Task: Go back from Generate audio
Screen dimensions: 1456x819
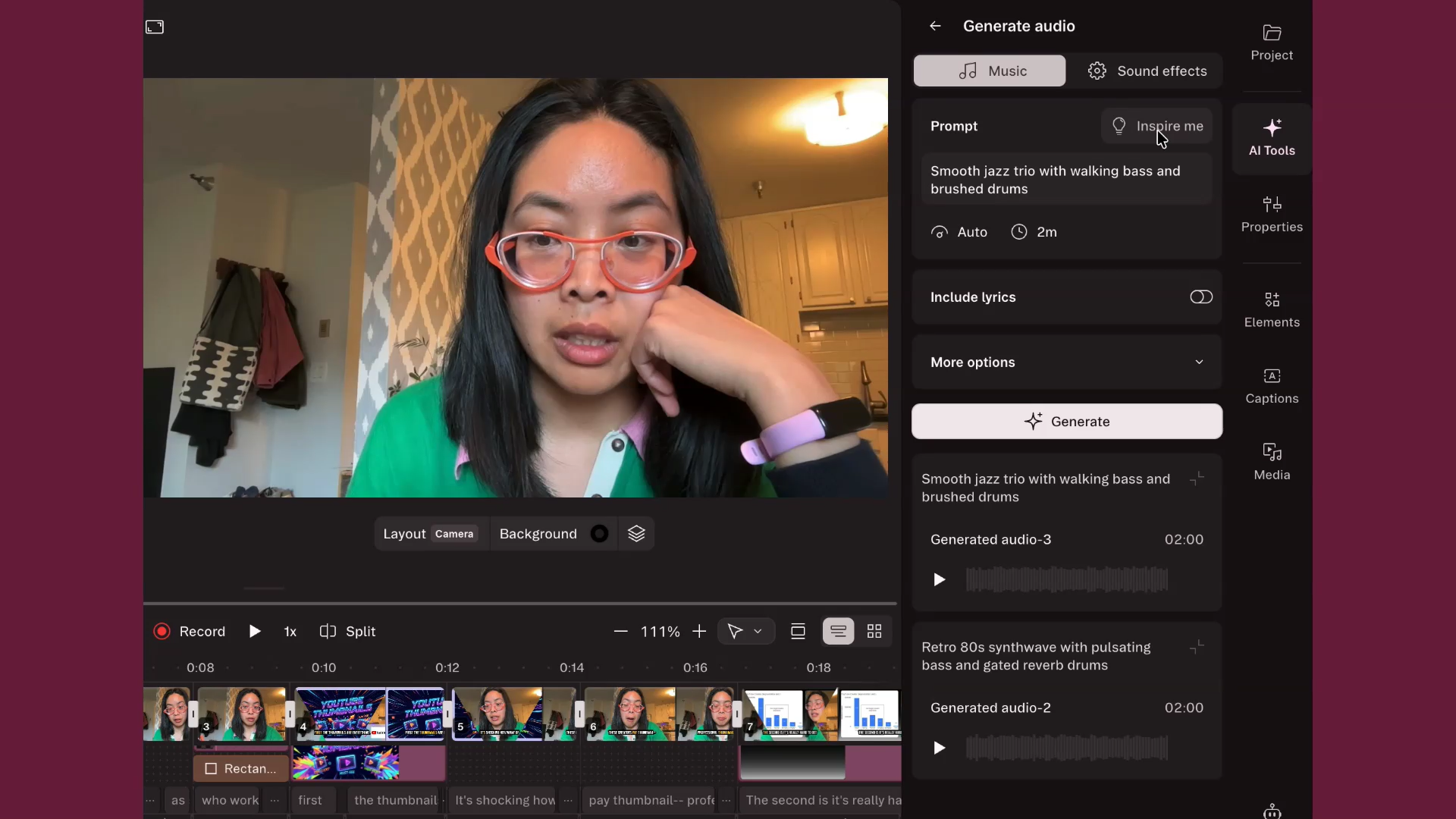Action: pos(935,26)
